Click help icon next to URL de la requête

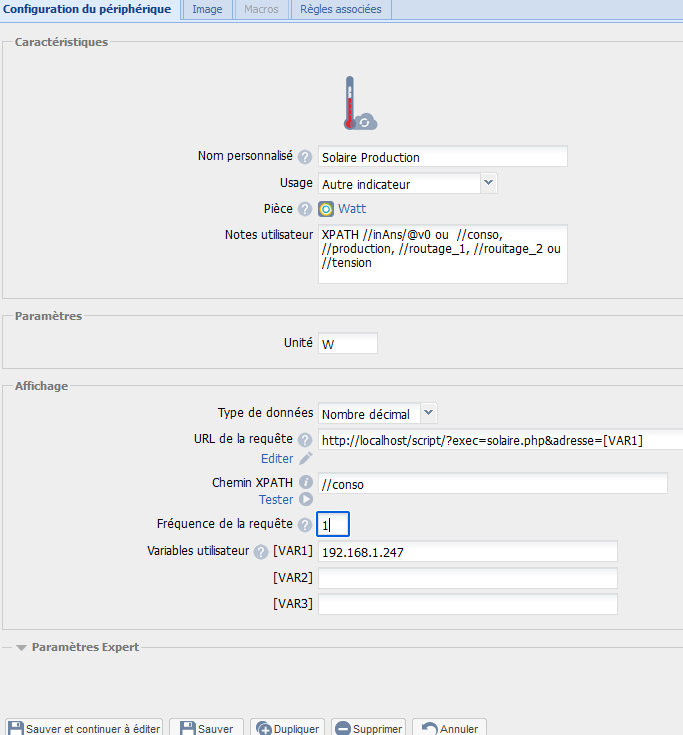pyautogui.click(x=305, y=440)
